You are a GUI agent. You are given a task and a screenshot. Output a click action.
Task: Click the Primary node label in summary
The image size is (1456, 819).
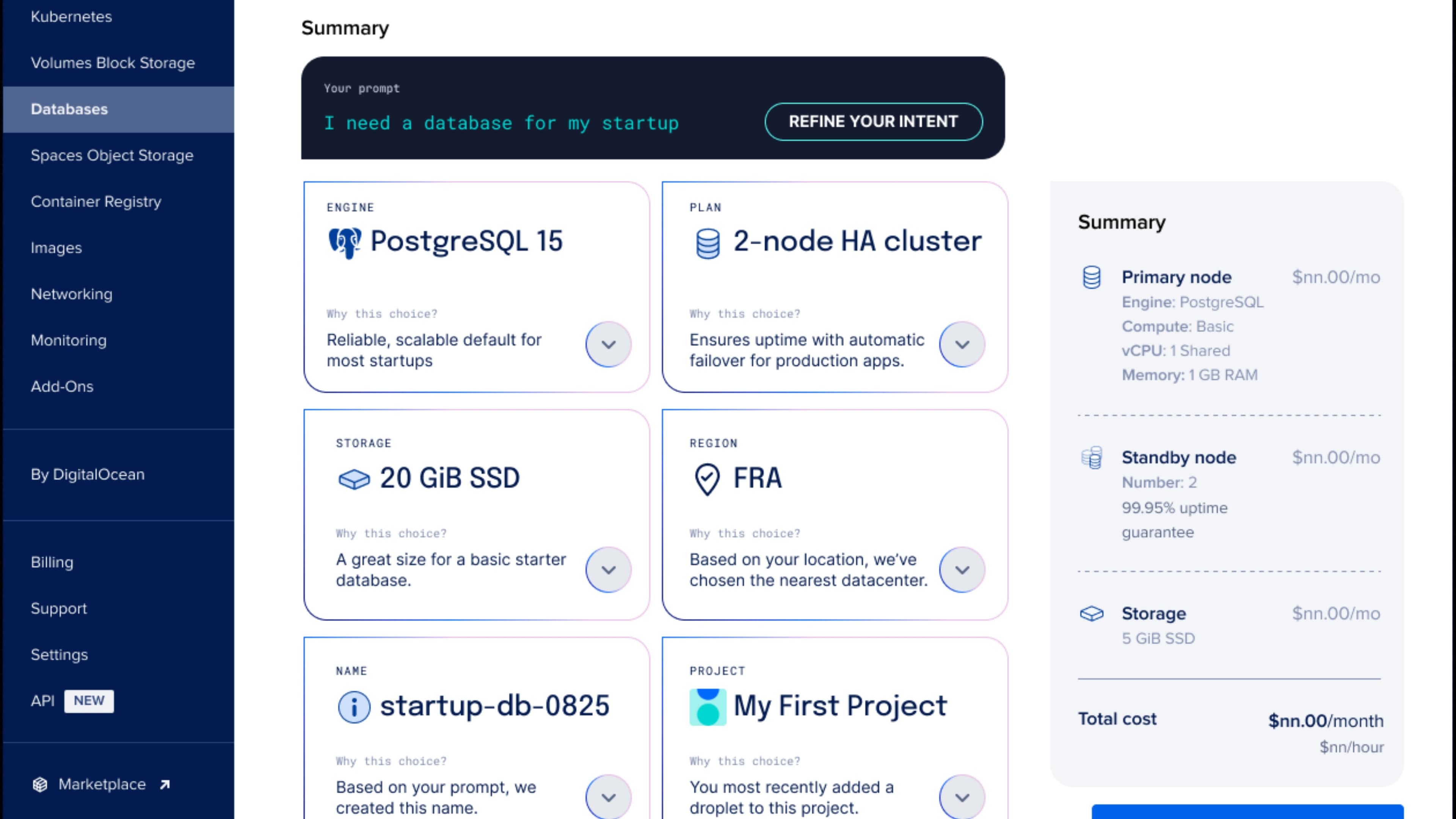1176,278
